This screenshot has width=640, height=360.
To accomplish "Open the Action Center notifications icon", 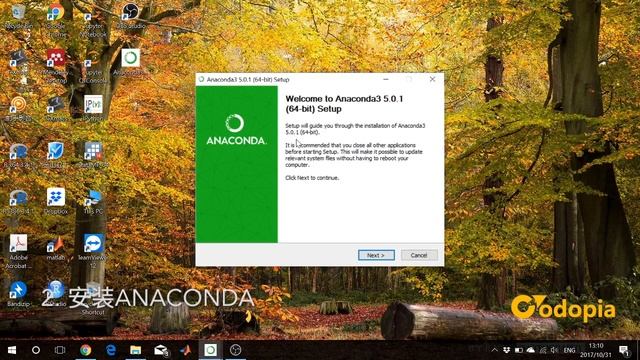I will point(624,350).
